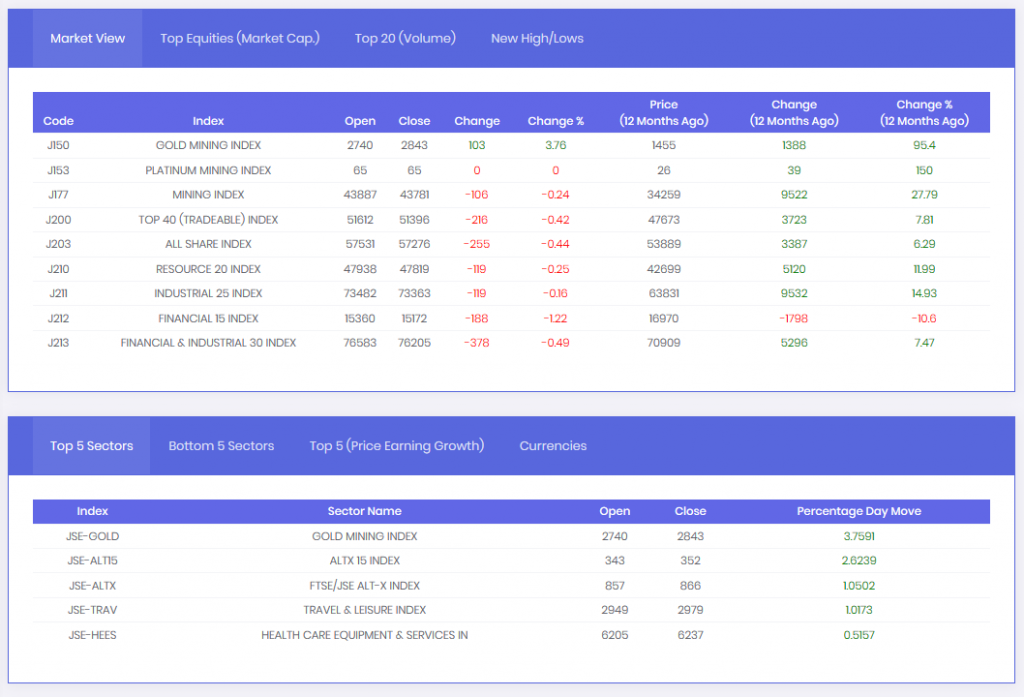Switch to the Market View tab
The image size is (1024, 697).
pyautogui.click(x=88, y=39)
